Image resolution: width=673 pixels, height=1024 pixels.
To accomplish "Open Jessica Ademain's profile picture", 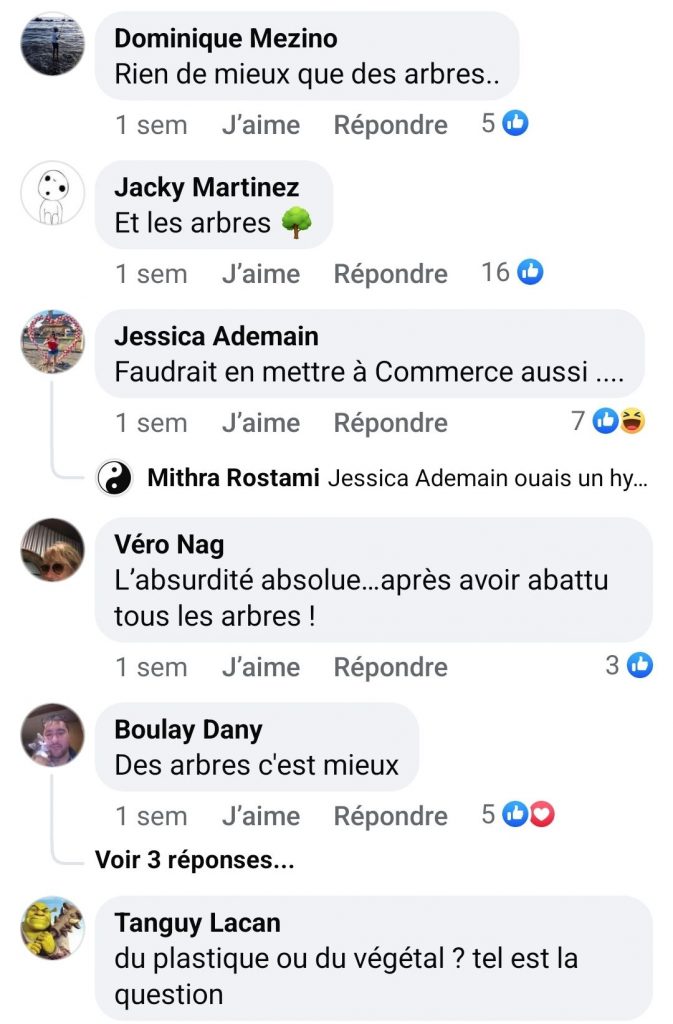I will (x=52, y=341).
